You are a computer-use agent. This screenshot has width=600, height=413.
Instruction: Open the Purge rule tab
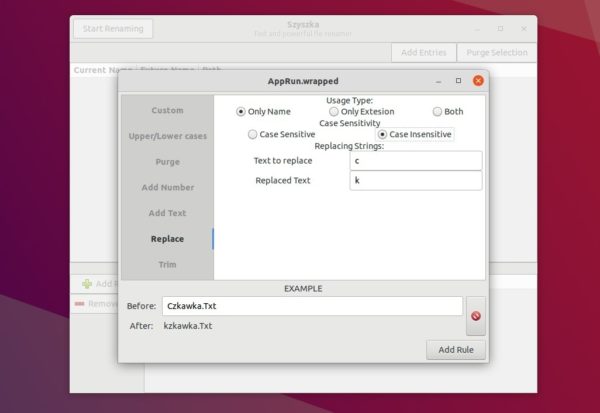point(167,162)
